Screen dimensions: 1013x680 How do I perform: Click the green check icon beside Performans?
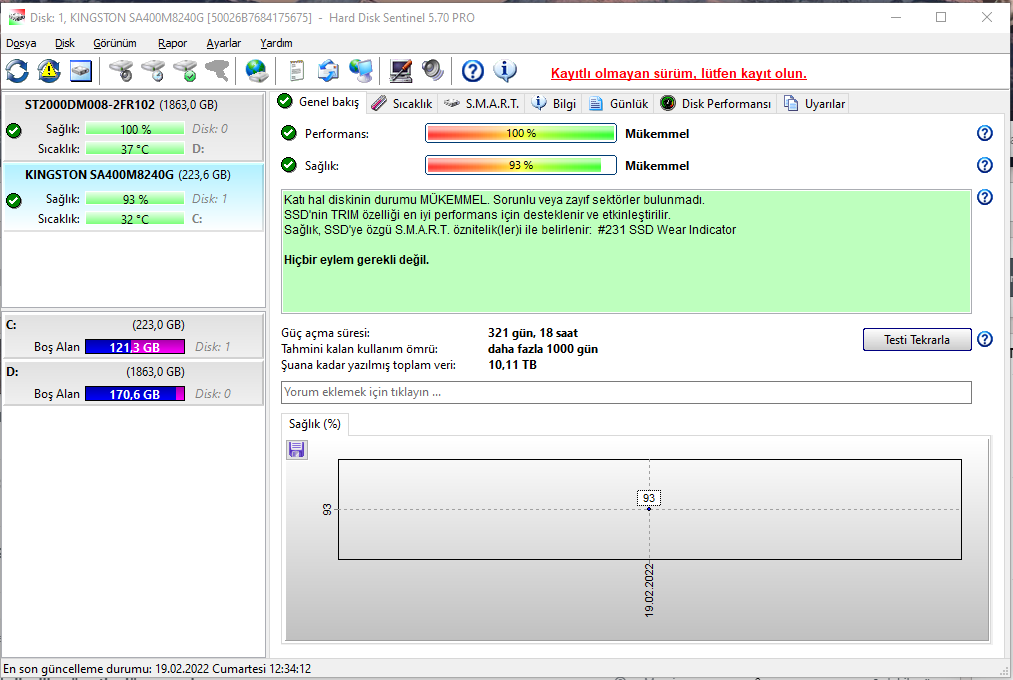289,133
